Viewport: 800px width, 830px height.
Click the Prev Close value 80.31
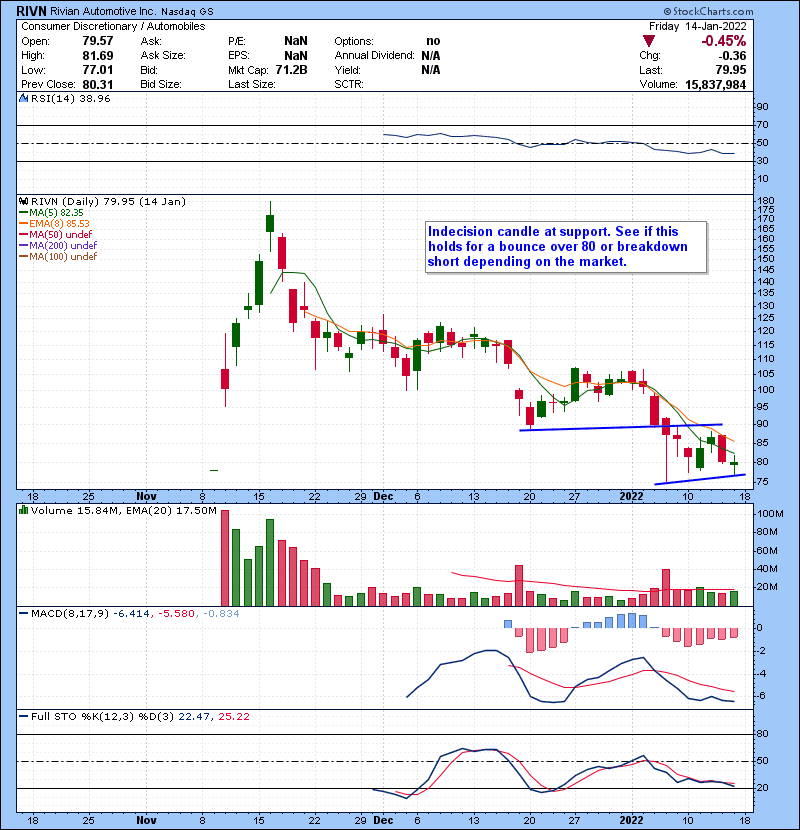click(98, 85)
